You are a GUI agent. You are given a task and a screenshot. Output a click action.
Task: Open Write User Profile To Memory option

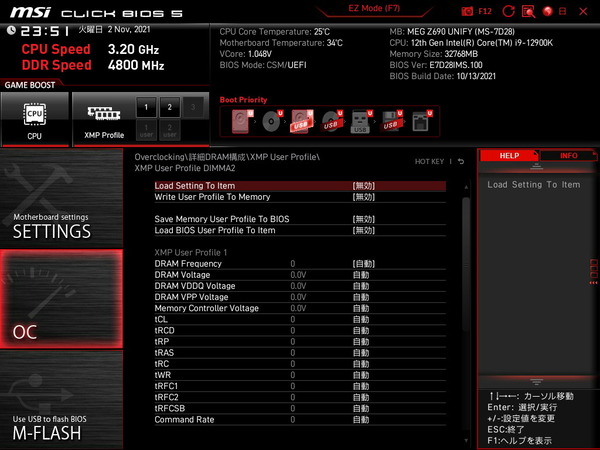click(300, 197)
